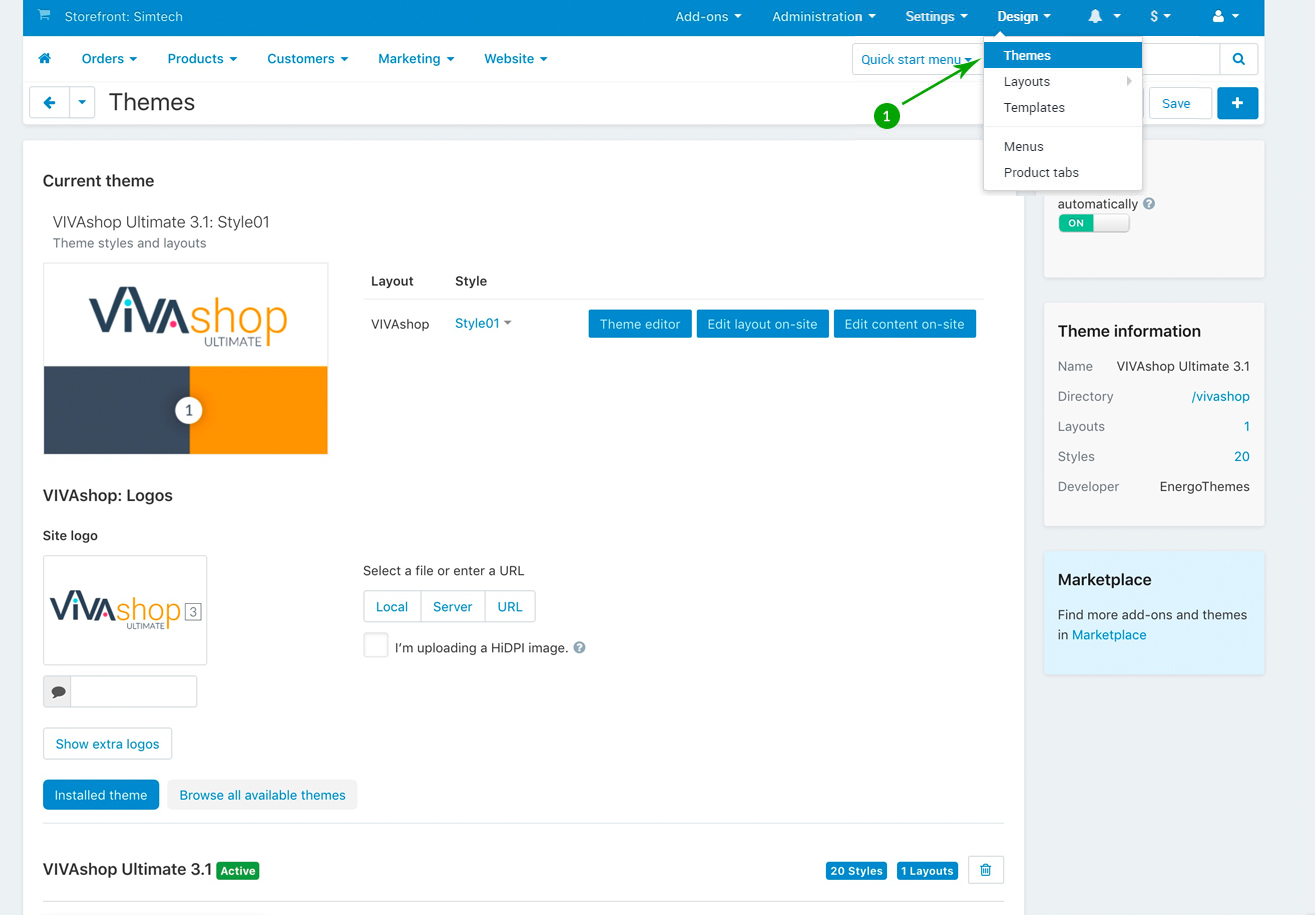Click the orange color block in preview

(259, 410)
